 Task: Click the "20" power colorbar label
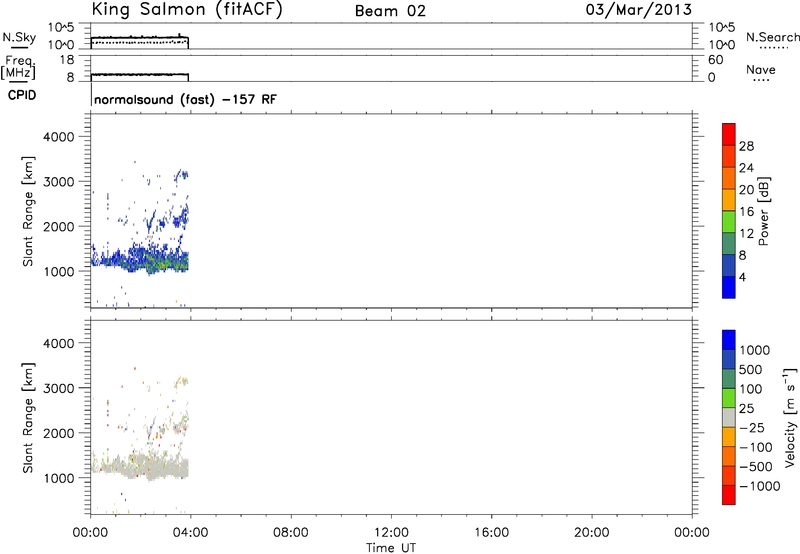tap(746, 190)
